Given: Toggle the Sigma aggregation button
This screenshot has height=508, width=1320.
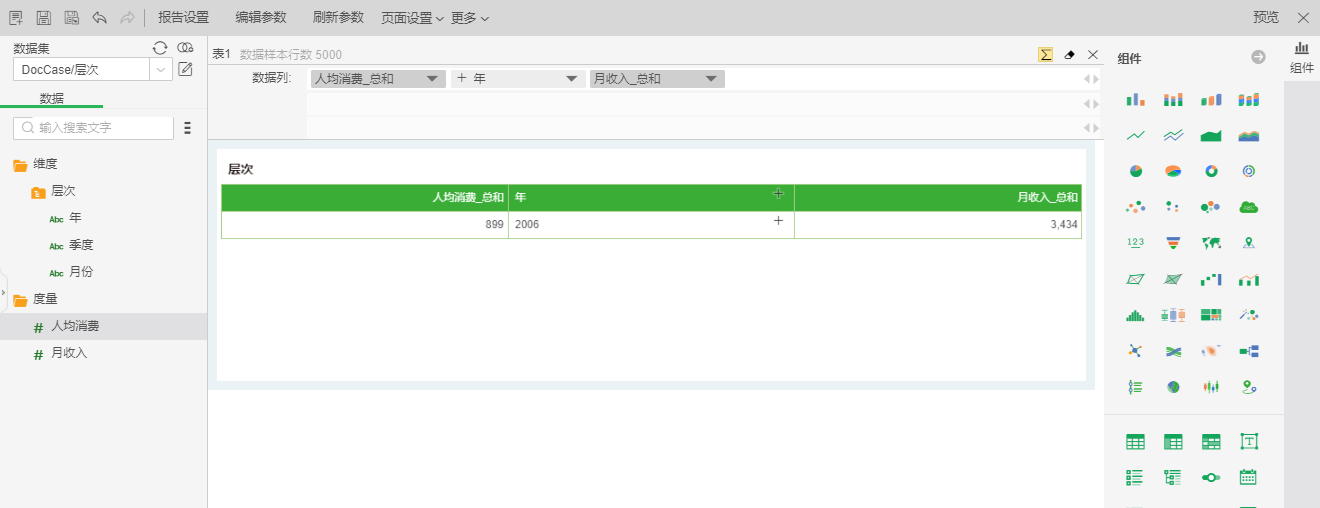Looking at the screenshot, I should tap(1045, 55).
